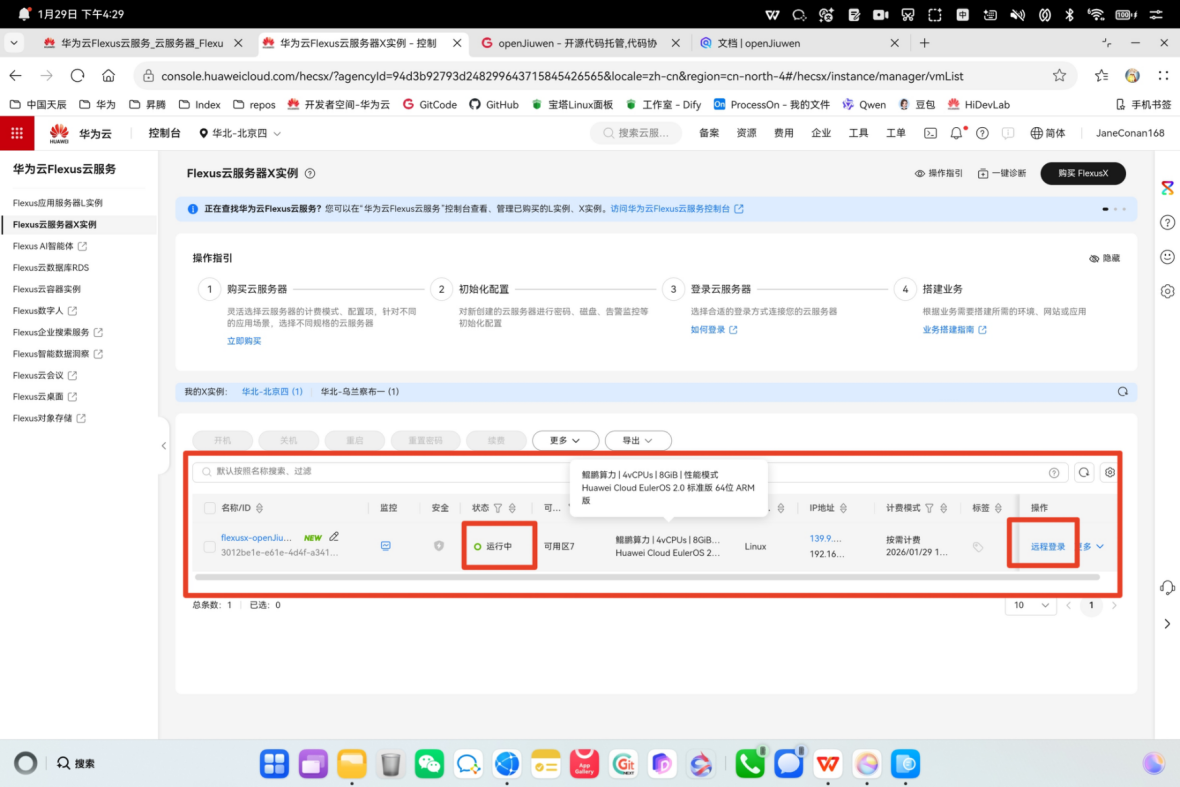
Task: Open the colorful assistant icon in right sidebar
Action: pos(1167,187)
